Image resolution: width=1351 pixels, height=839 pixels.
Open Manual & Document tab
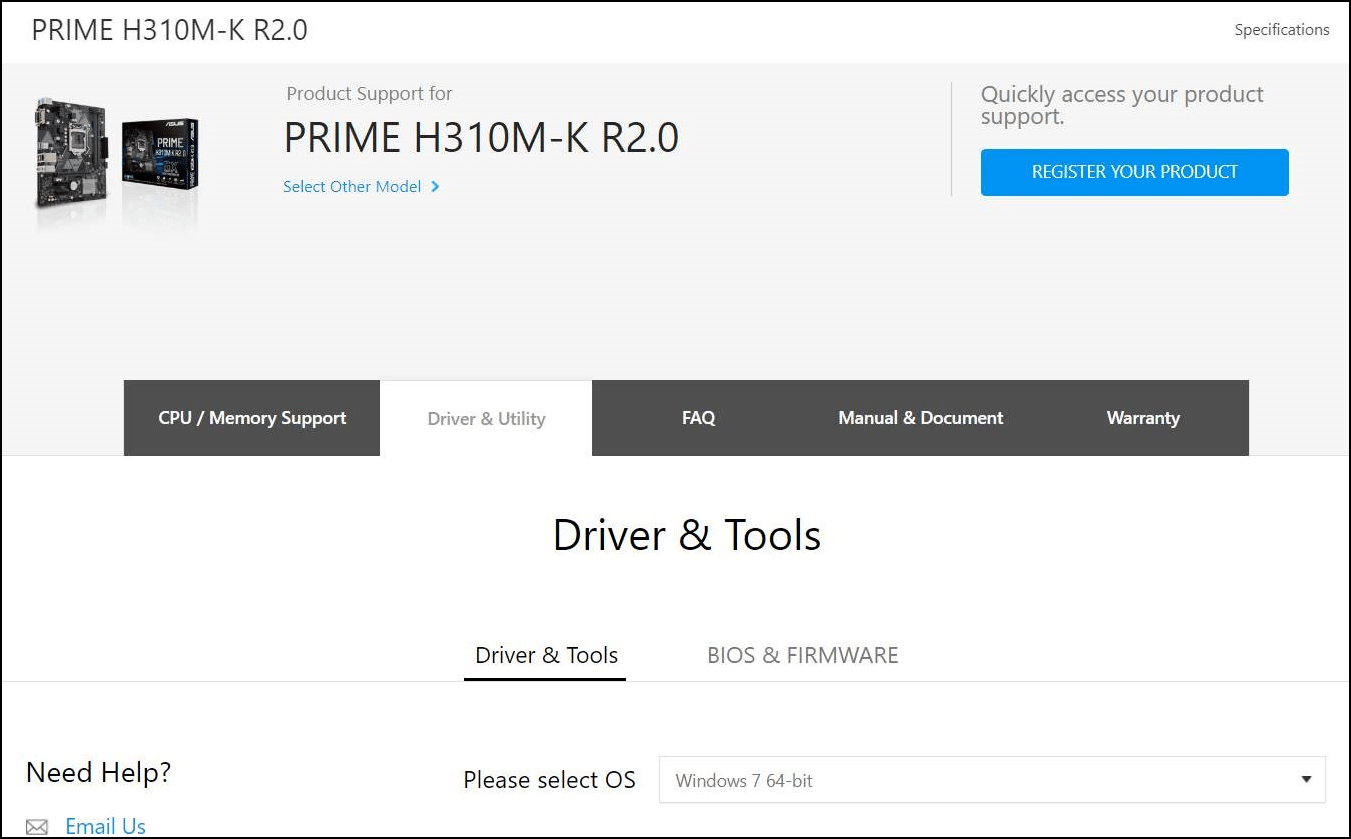[920, 418]
